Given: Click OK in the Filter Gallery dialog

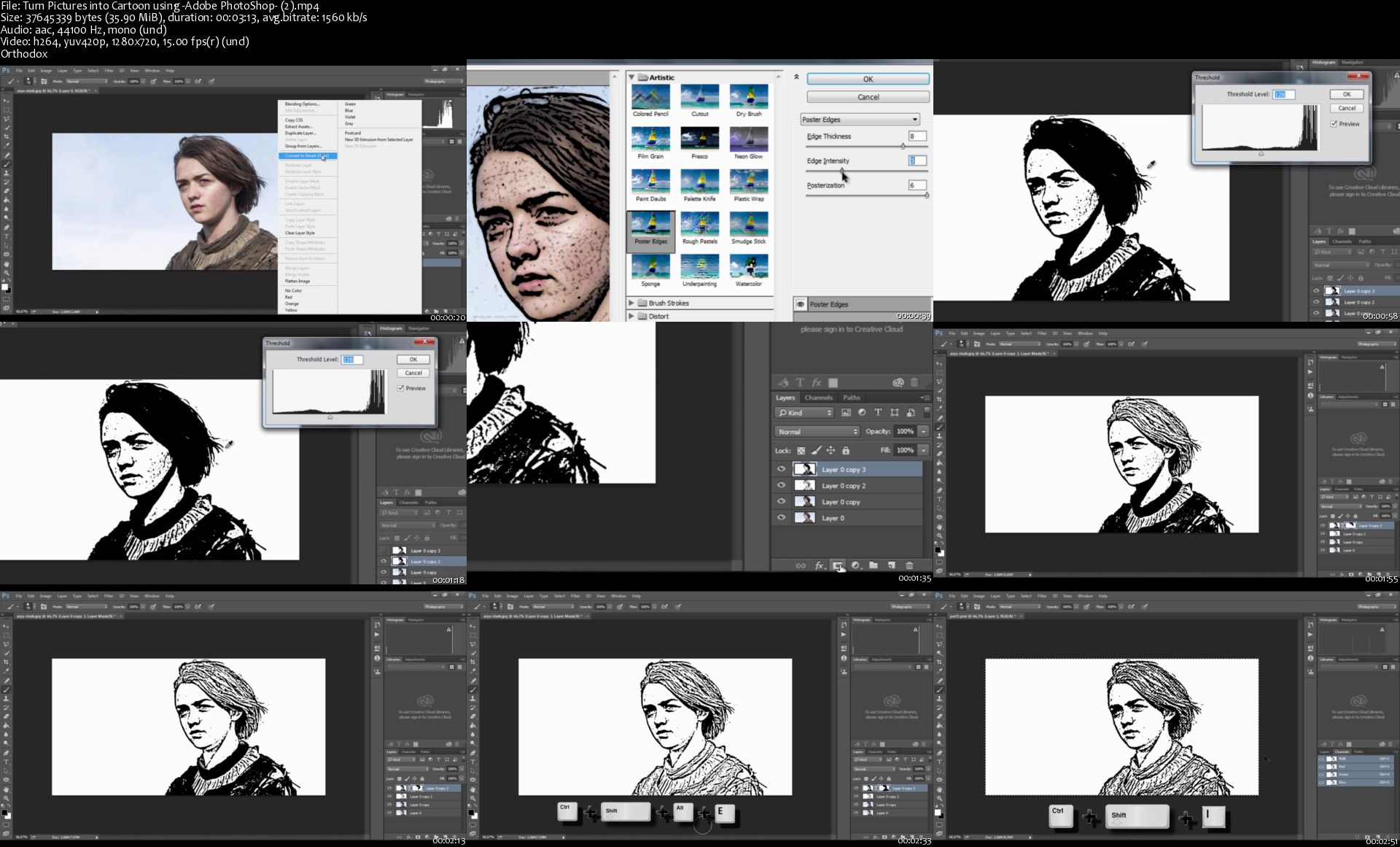Looking at the screenshot, I should tap(868, 79).
